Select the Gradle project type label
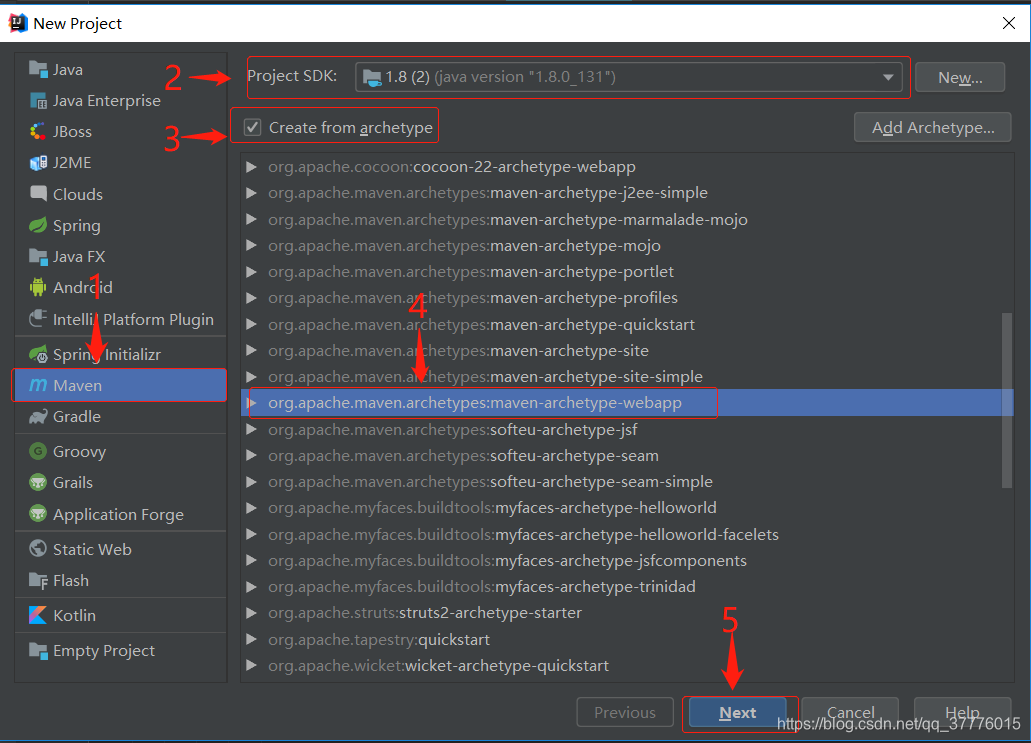Image resolution: width=1031 pixels, height=743 pixels. pos(77,416)
